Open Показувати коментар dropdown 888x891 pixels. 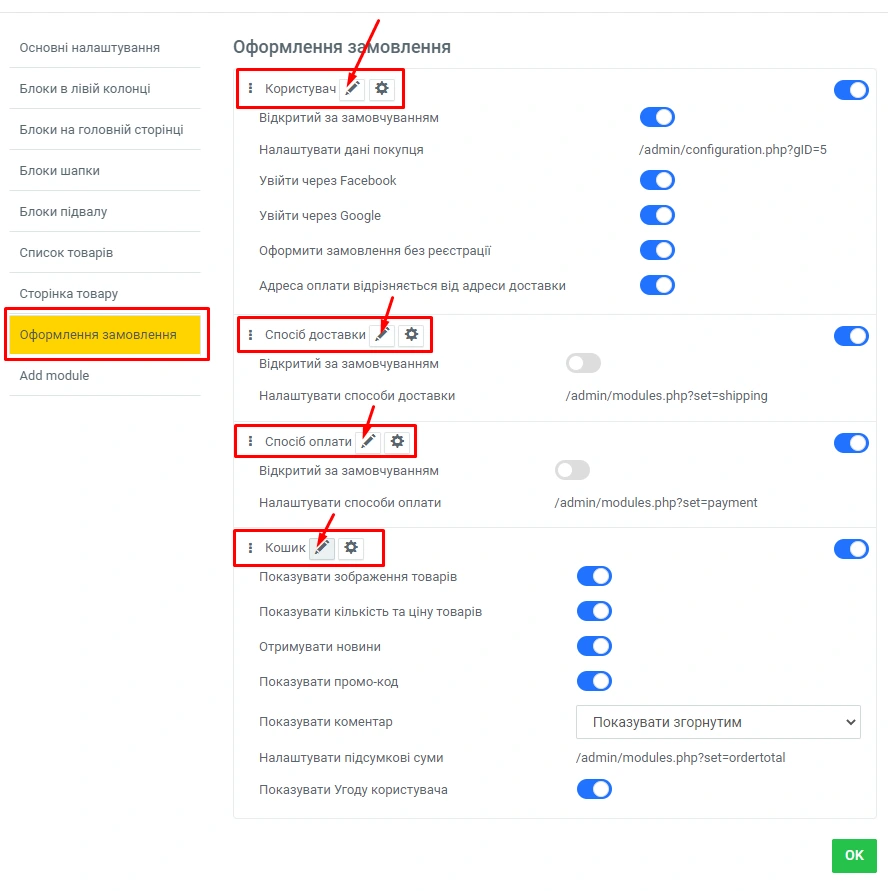tap(718, 722)
